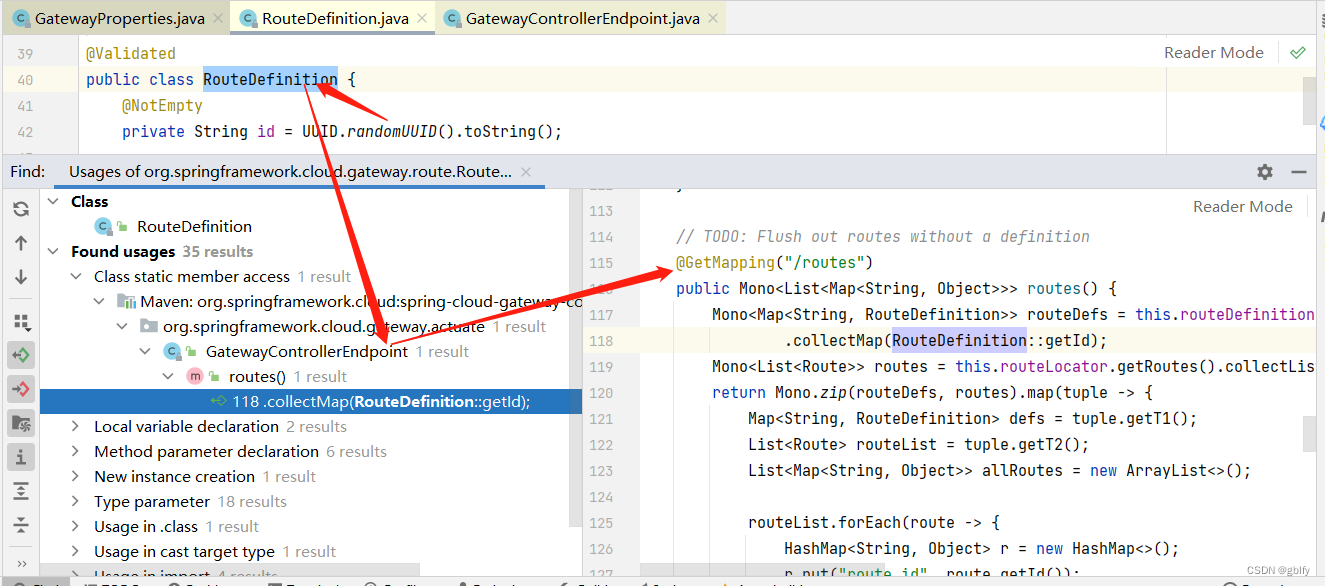Screen dimensions: 1325x586
Task: Click the green inspections checkmark icon
Action: point(1297,52)
